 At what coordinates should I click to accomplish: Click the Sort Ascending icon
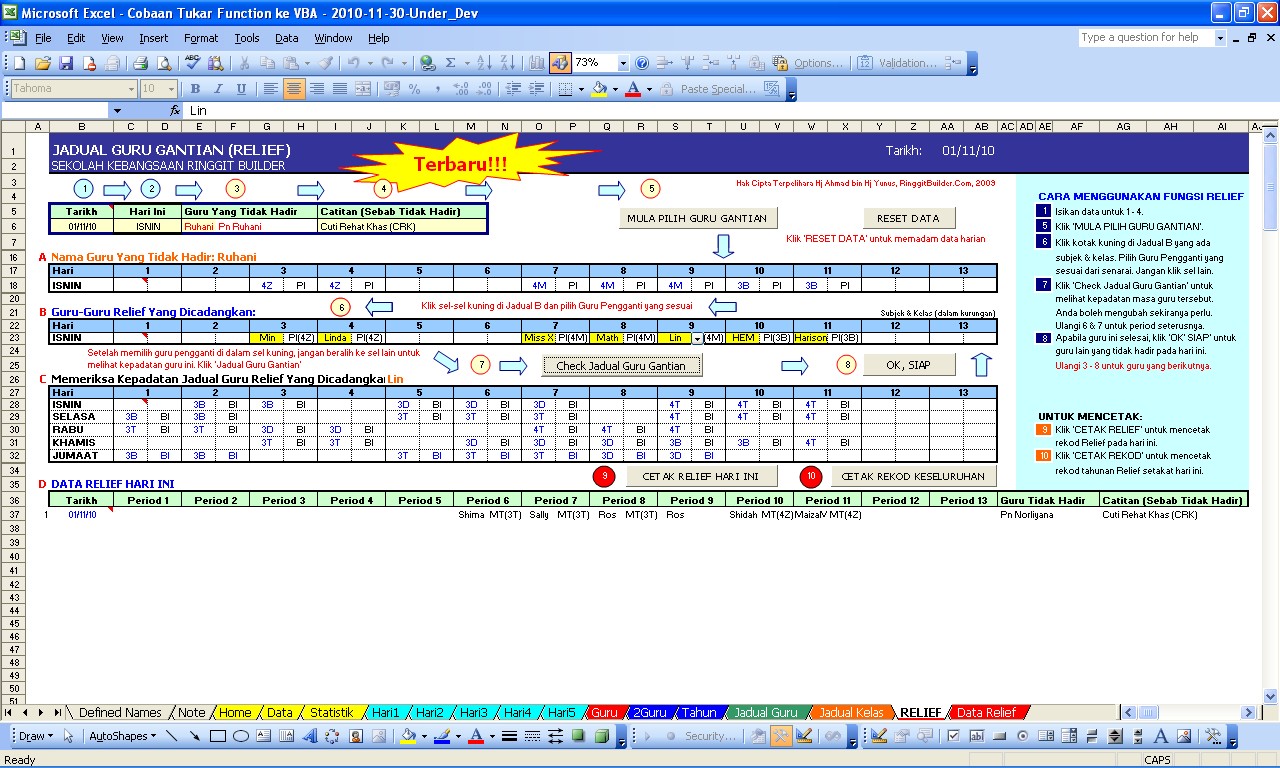482,63
